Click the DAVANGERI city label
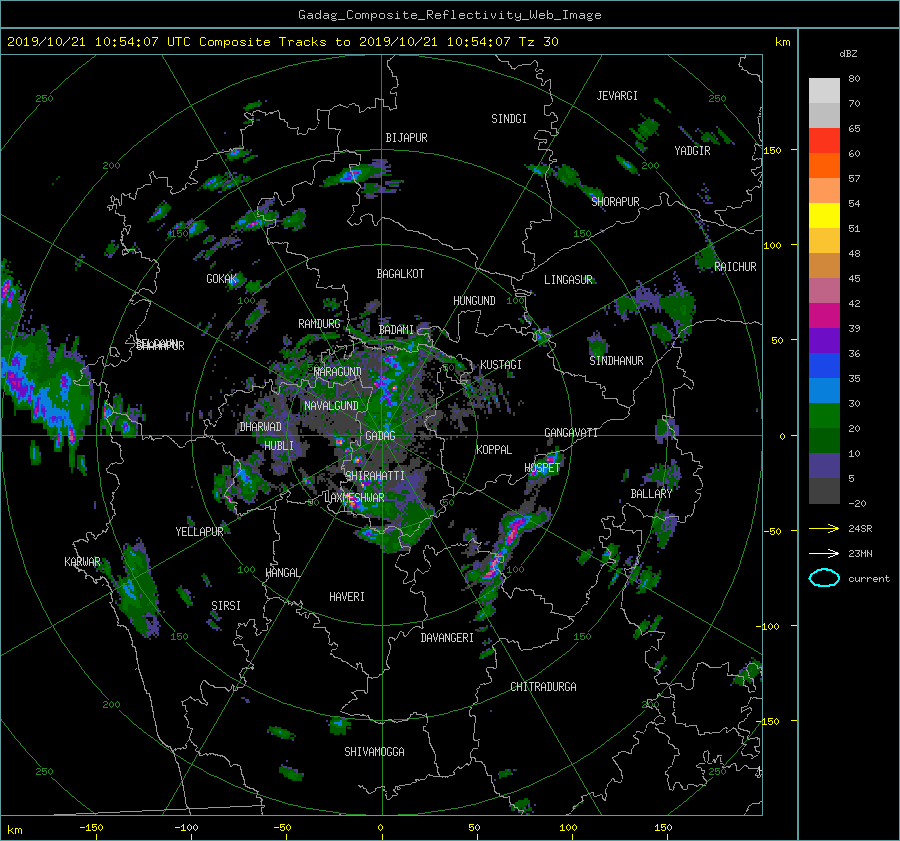900x841 pixels. pyautogui.click(x=447, y=638)
